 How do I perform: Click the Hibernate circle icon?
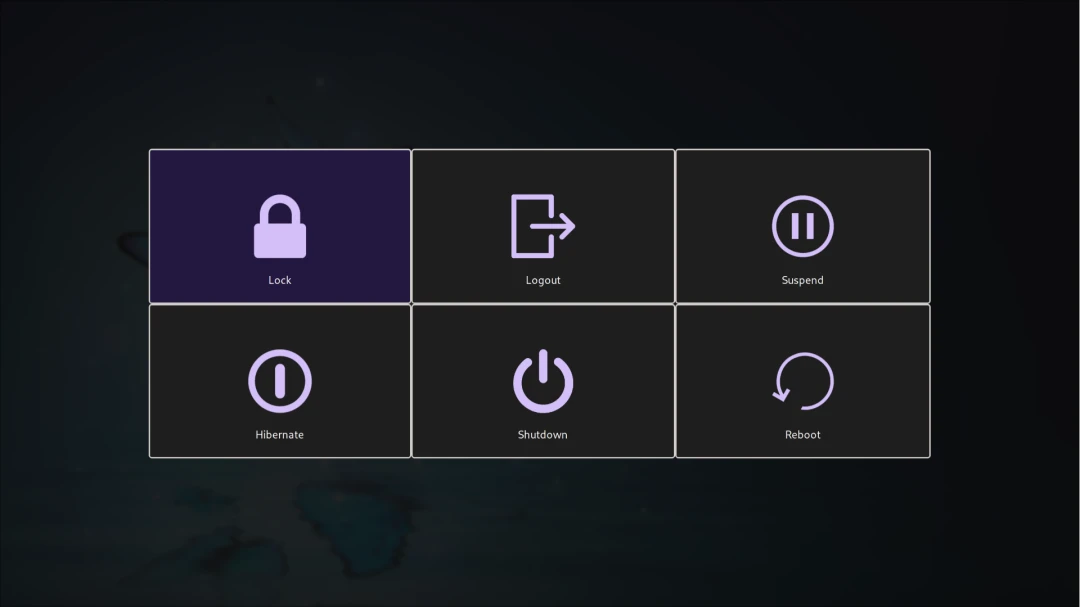(280, 381)
